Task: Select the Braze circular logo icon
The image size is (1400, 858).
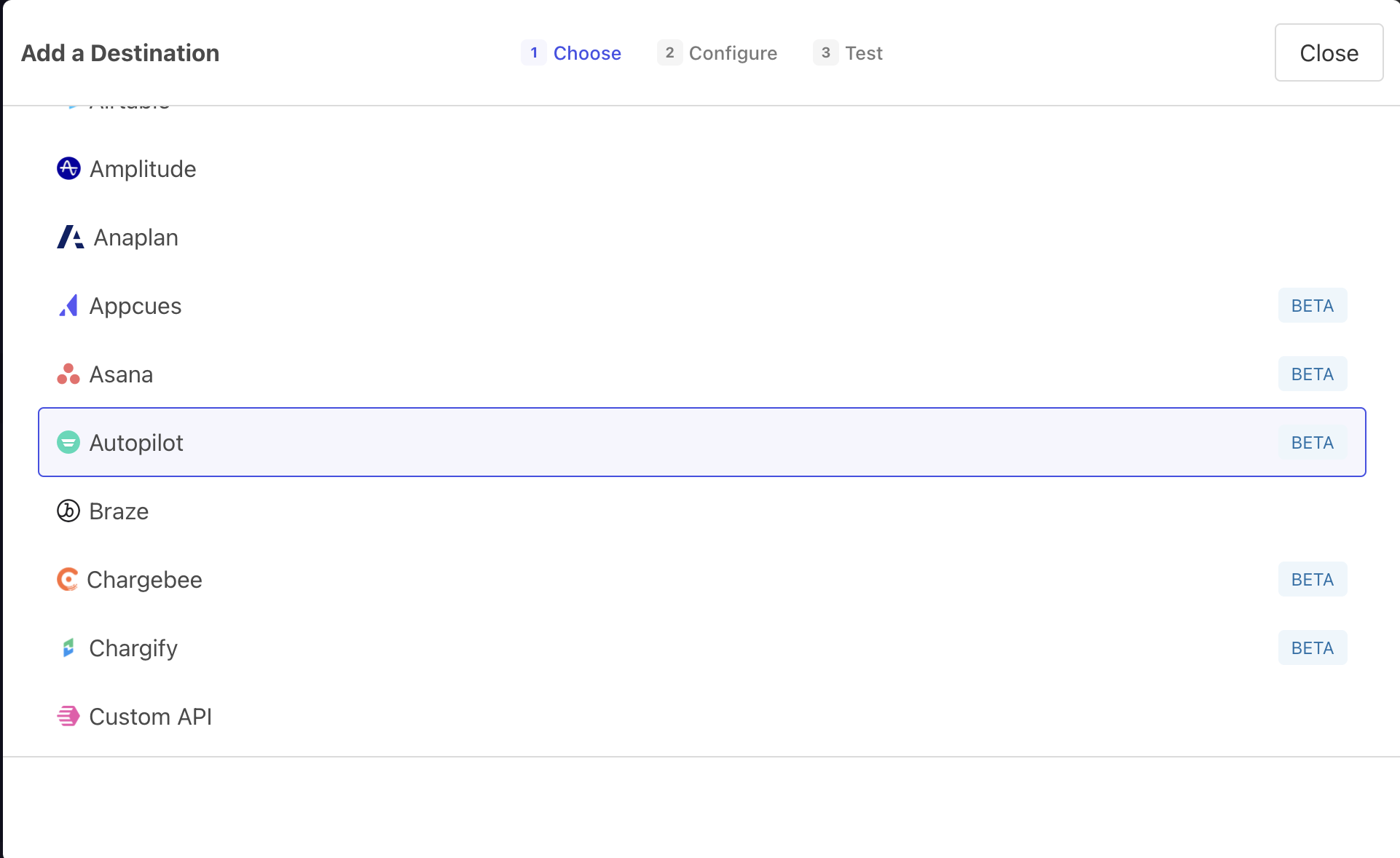Action: coord(68,511)
